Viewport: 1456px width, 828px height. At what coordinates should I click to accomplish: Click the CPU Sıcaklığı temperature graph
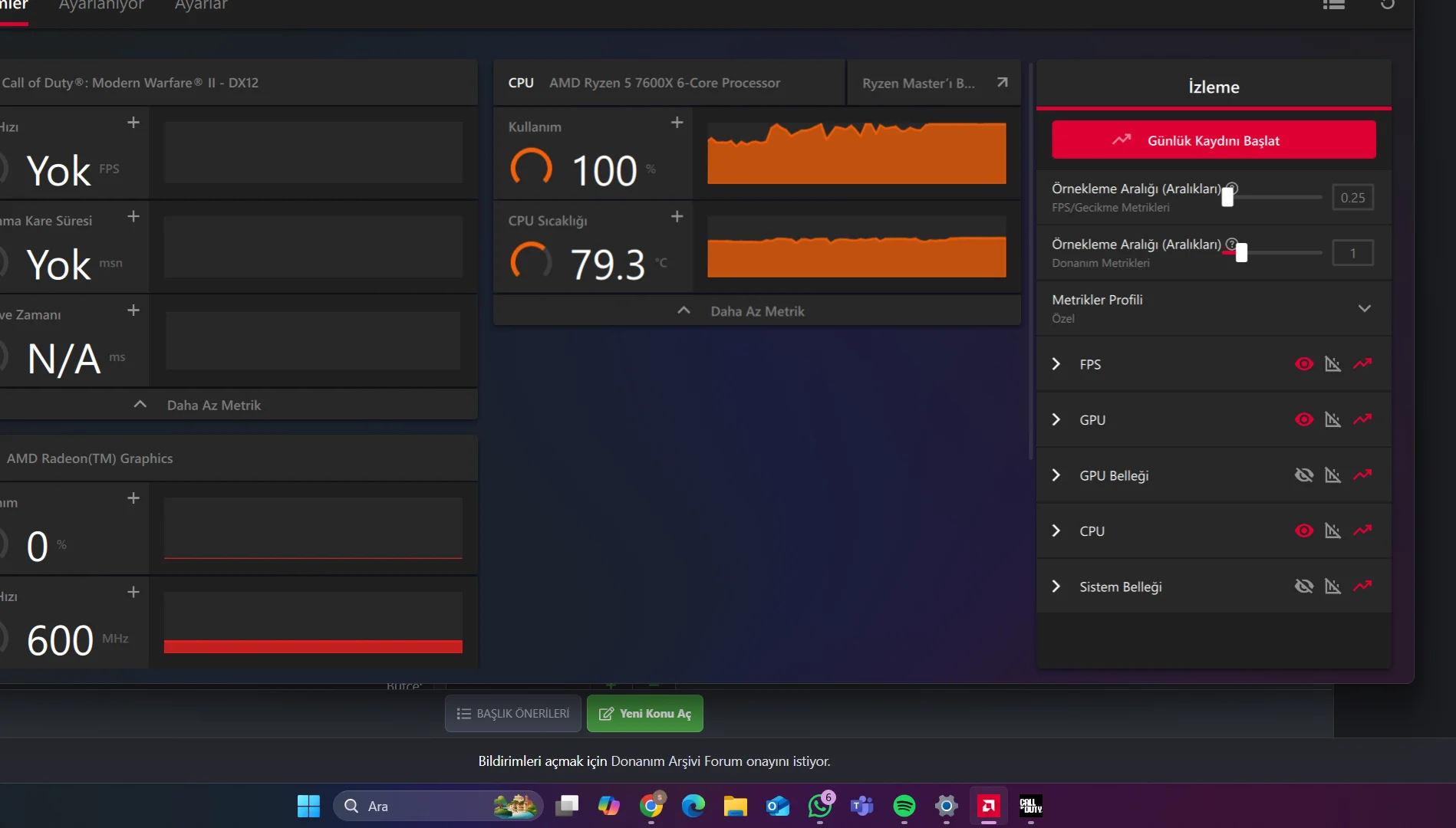856,247
